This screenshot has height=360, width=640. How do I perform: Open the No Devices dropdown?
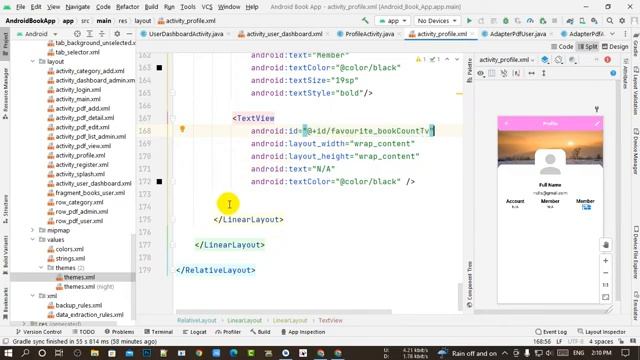click(437, 21)
